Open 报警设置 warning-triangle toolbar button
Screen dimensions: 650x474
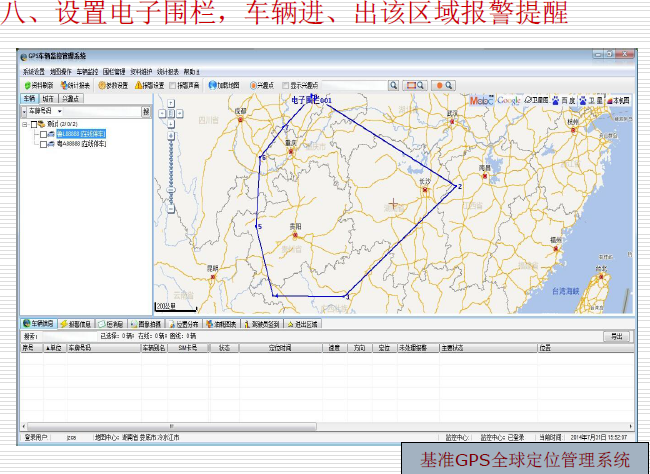point(150,86)
